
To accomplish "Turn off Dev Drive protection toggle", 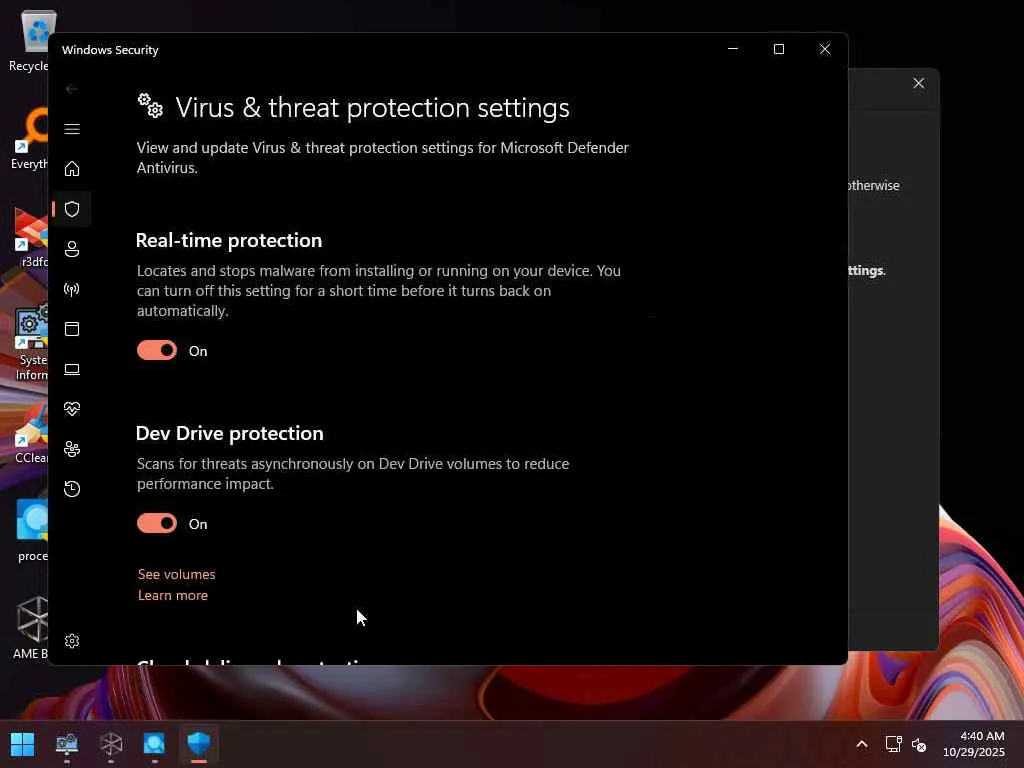I will [157, 524].
